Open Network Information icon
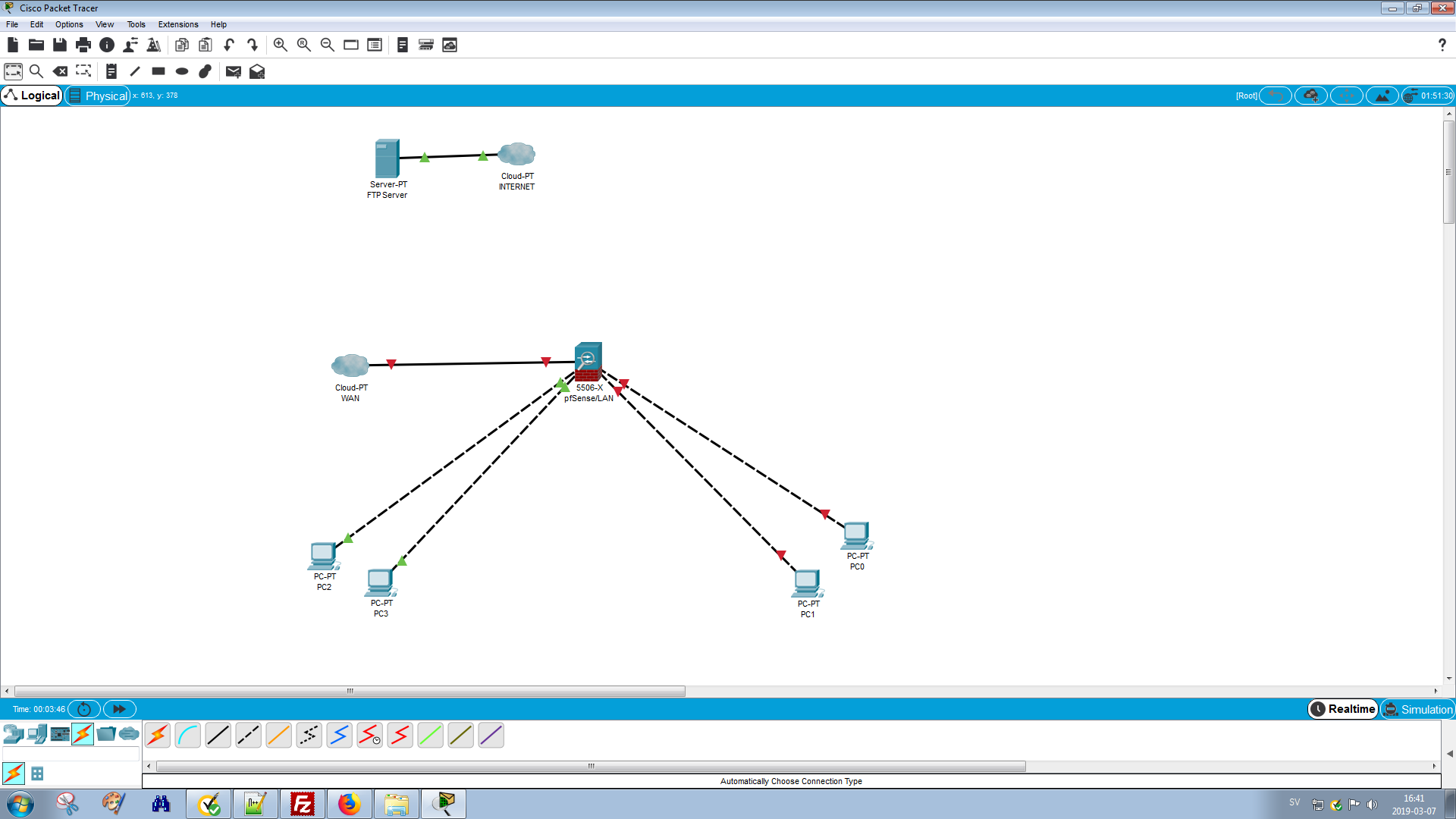 107,45
